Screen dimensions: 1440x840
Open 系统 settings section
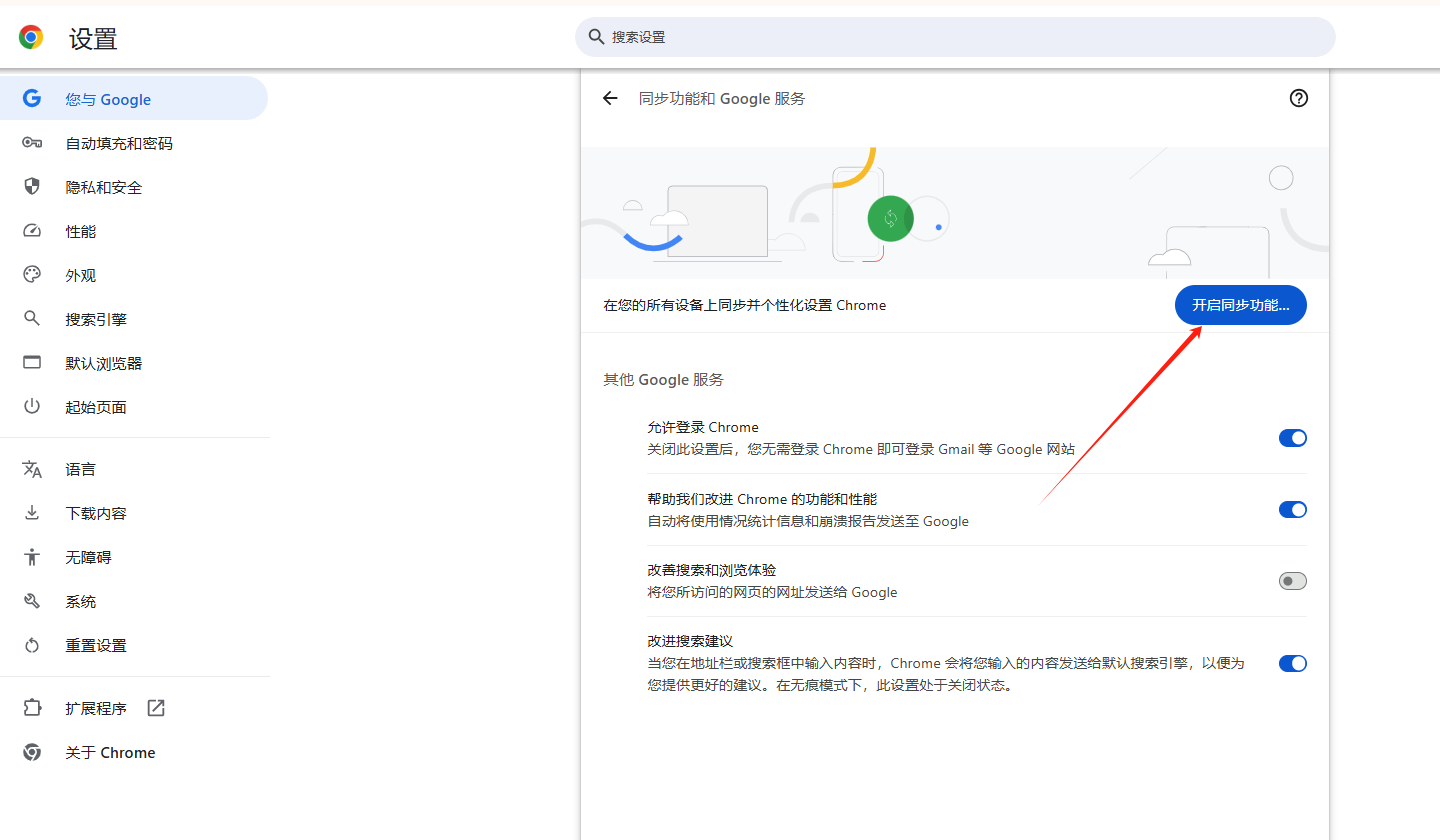pyautogui.click(x=134, y=601)
